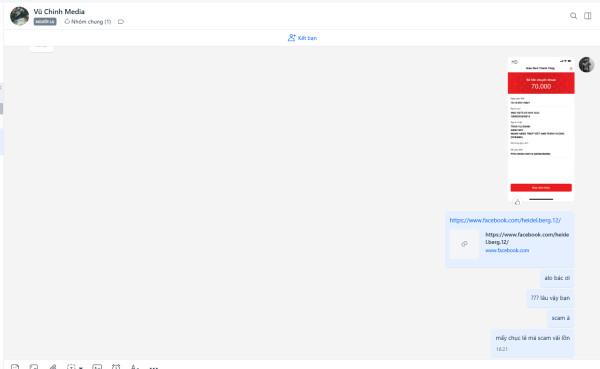Open www.facebook.com domain link in preview
The height and width of the screenshot is (369, 600).
(507, 250)
